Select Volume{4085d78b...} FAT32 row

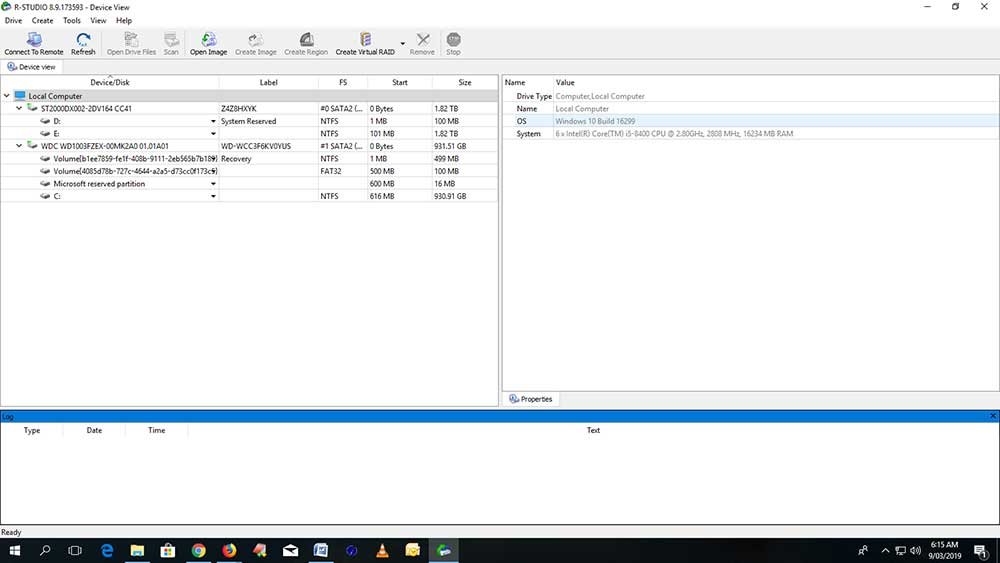[x=249, y=171]
